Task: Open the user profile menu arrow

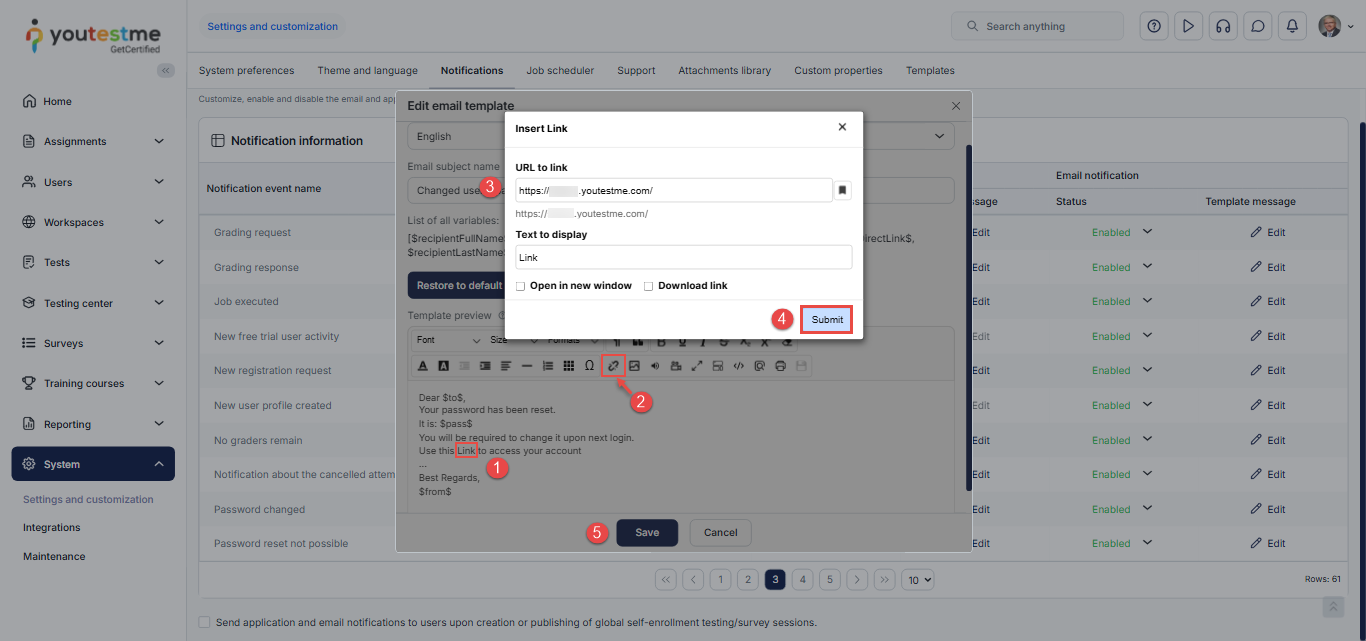Action: tap(1351, 26)
